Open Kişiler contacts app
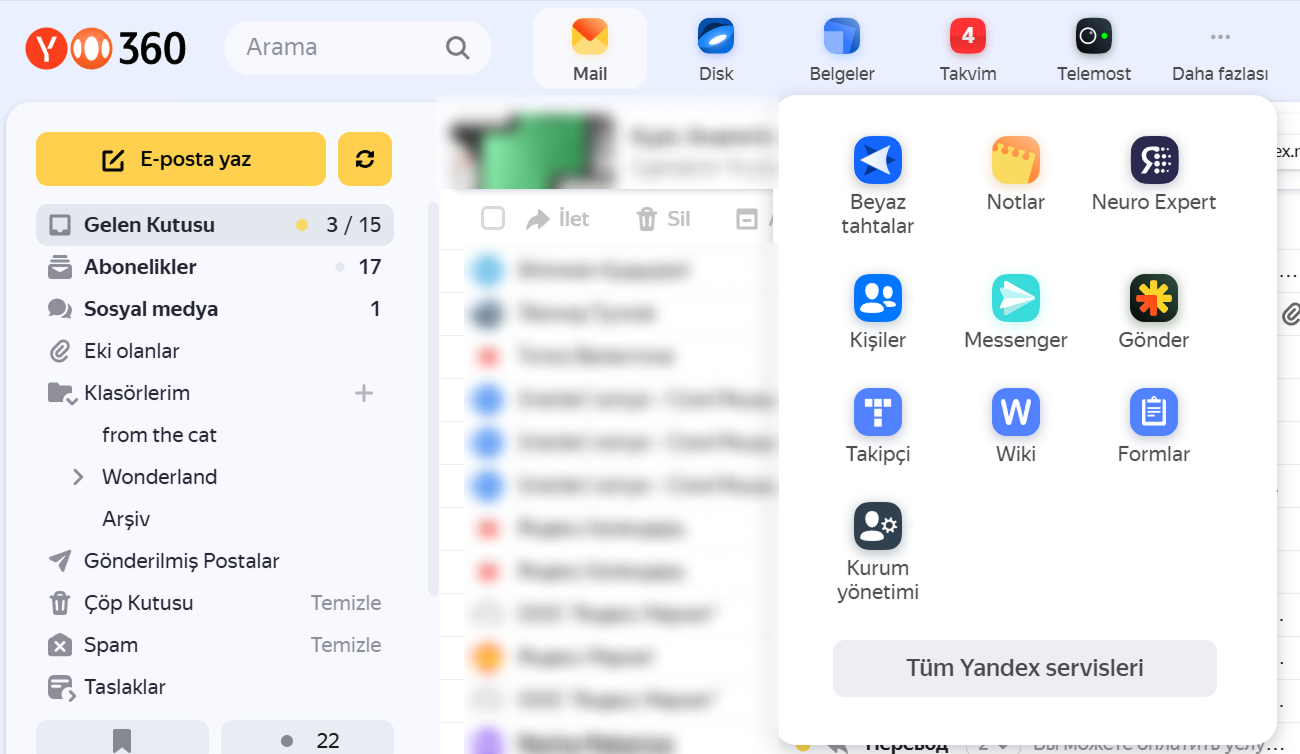The height and width of the screenshot is (754, 1300). point(877,299)
